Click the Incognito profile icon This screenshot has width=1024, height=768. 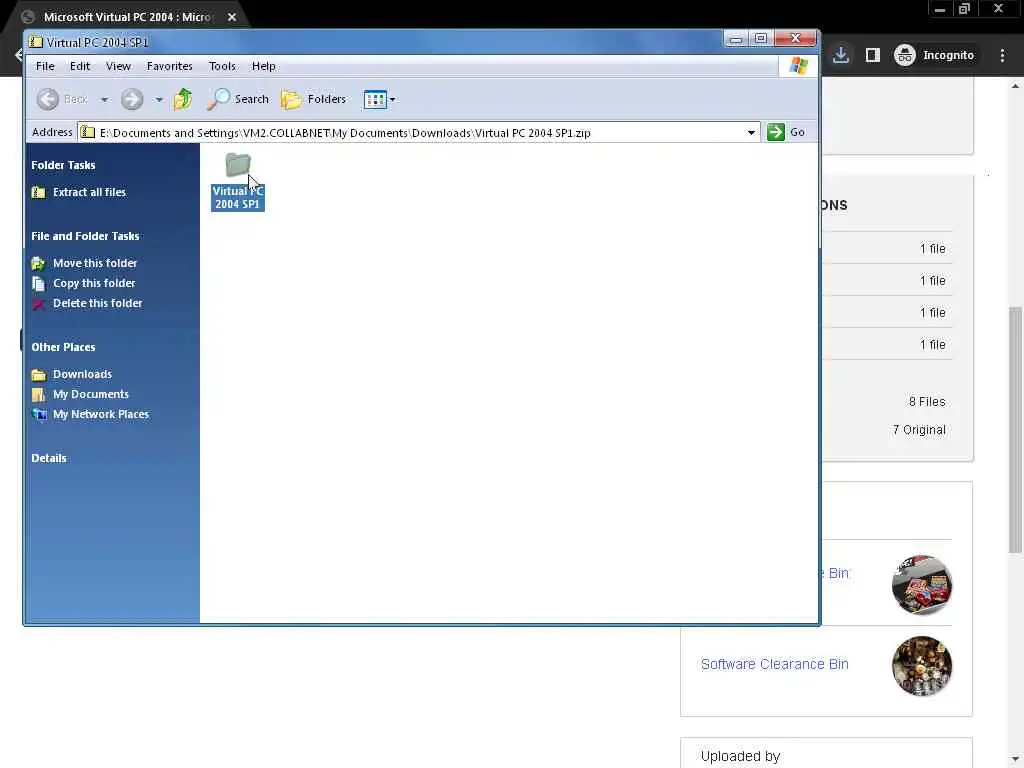(x=904, y=55)
